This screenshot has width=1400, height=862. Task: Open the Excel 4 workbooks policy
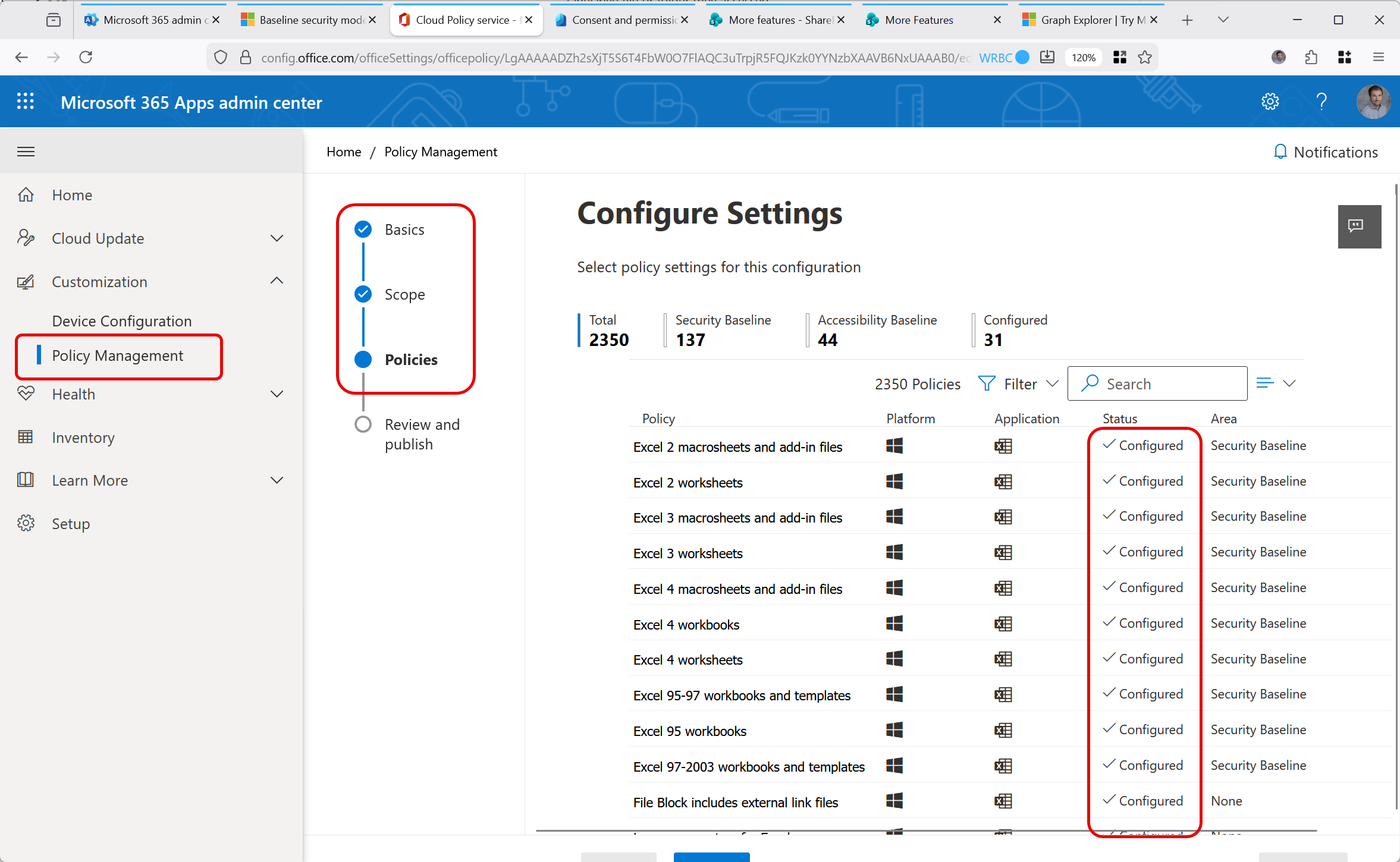coord(686,625)
